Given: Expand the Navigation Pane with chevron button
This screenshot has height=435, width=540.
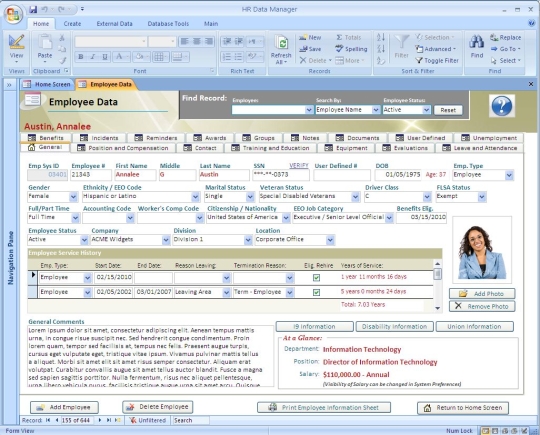Looking at the screenshot, I should (9, 85).
